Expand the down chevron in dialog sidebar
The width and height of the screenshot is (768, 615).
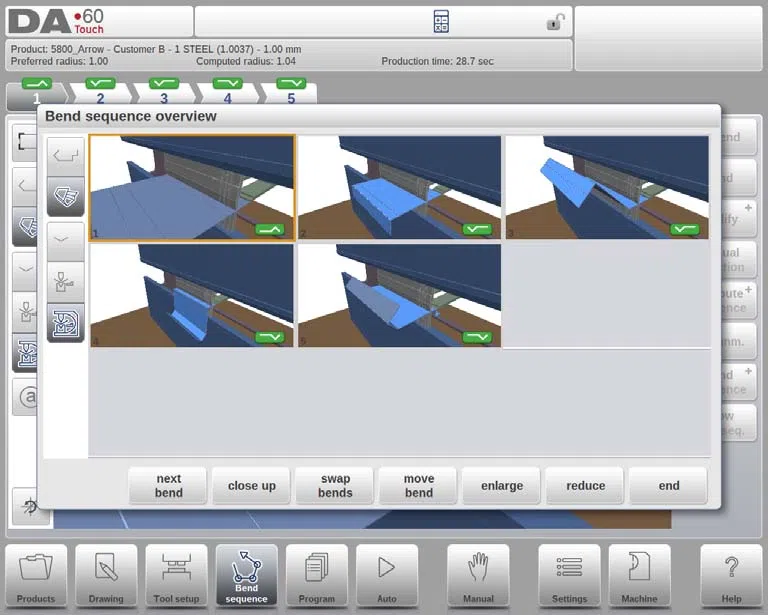(66, 240)
